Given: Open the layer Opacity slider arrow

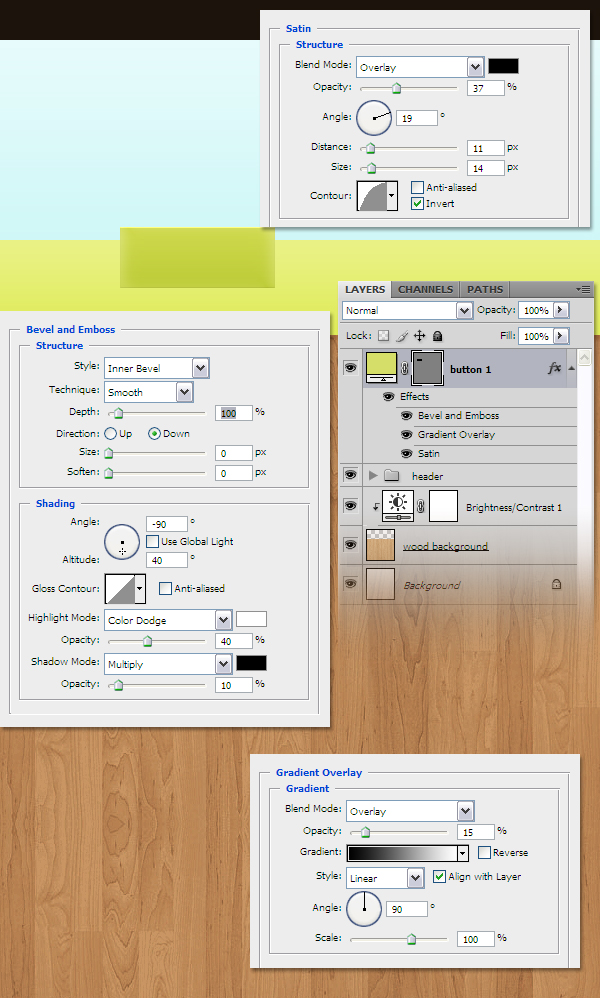Looking at the screenshot, I should pyautogui.click(x=560, y=310).
